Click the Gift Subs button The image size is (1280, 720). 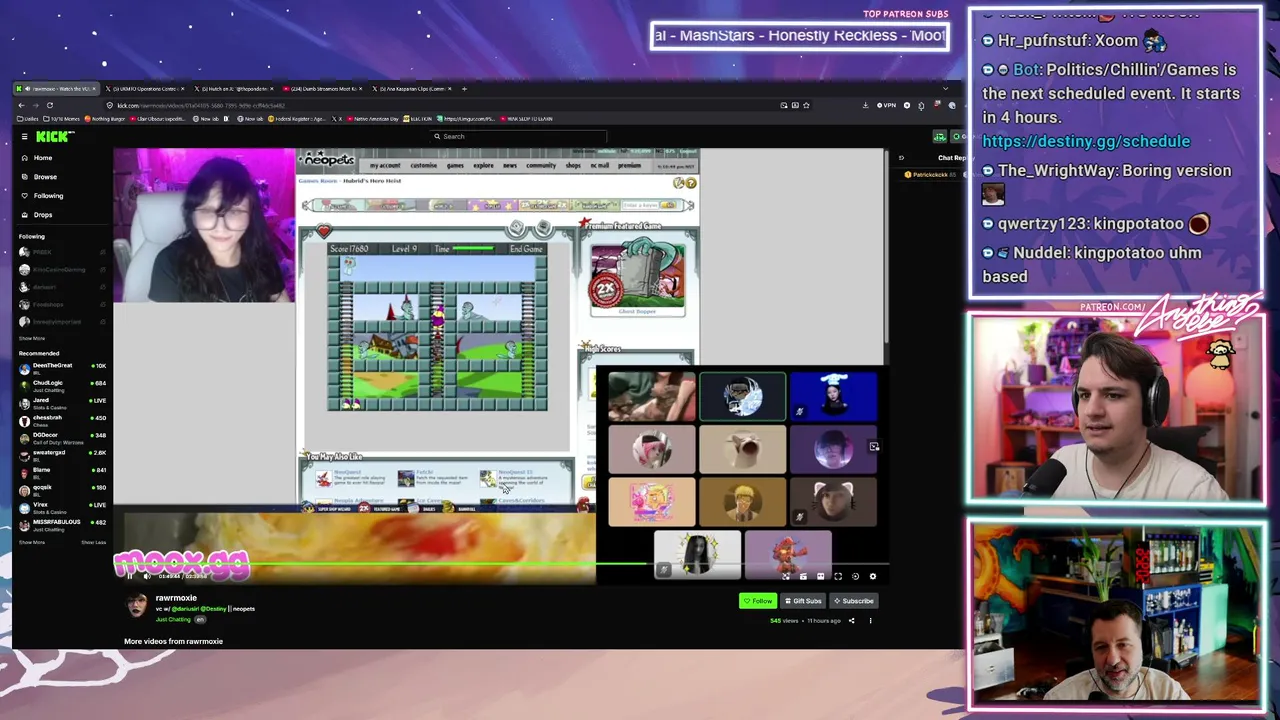[803, 601]
